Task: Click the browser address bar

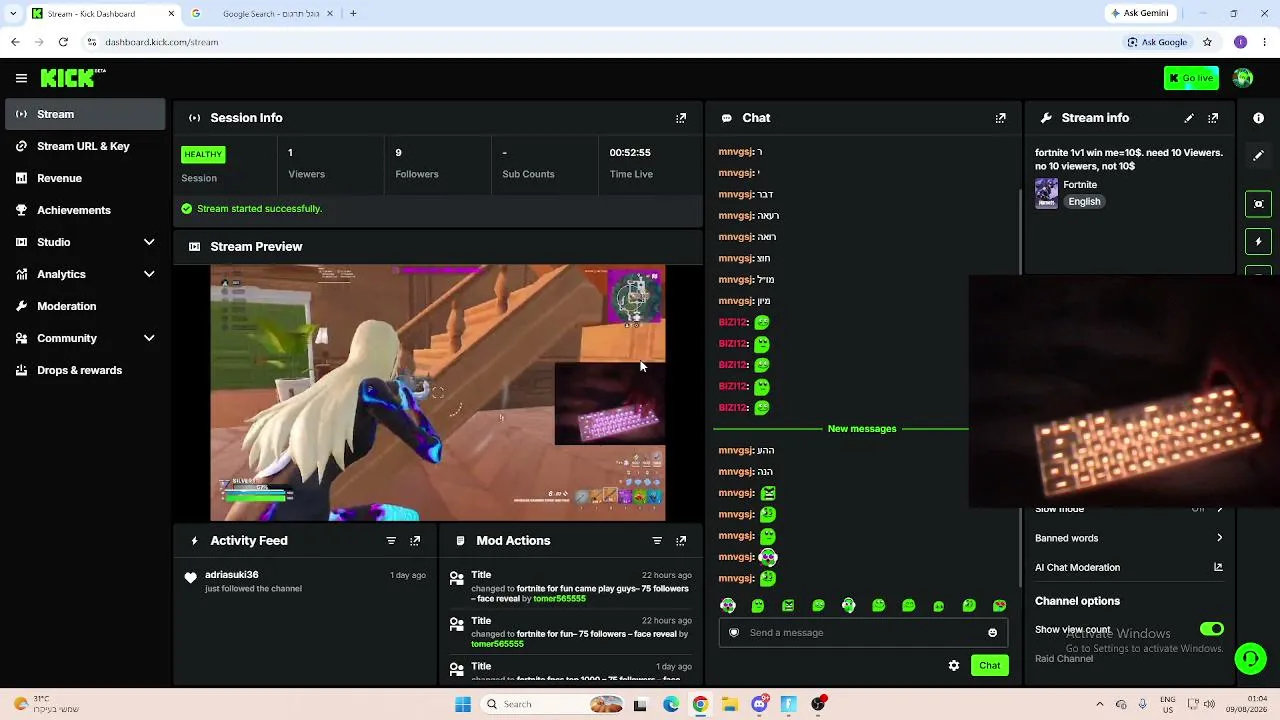Action: pyautogui.click(x=600, y=42)
